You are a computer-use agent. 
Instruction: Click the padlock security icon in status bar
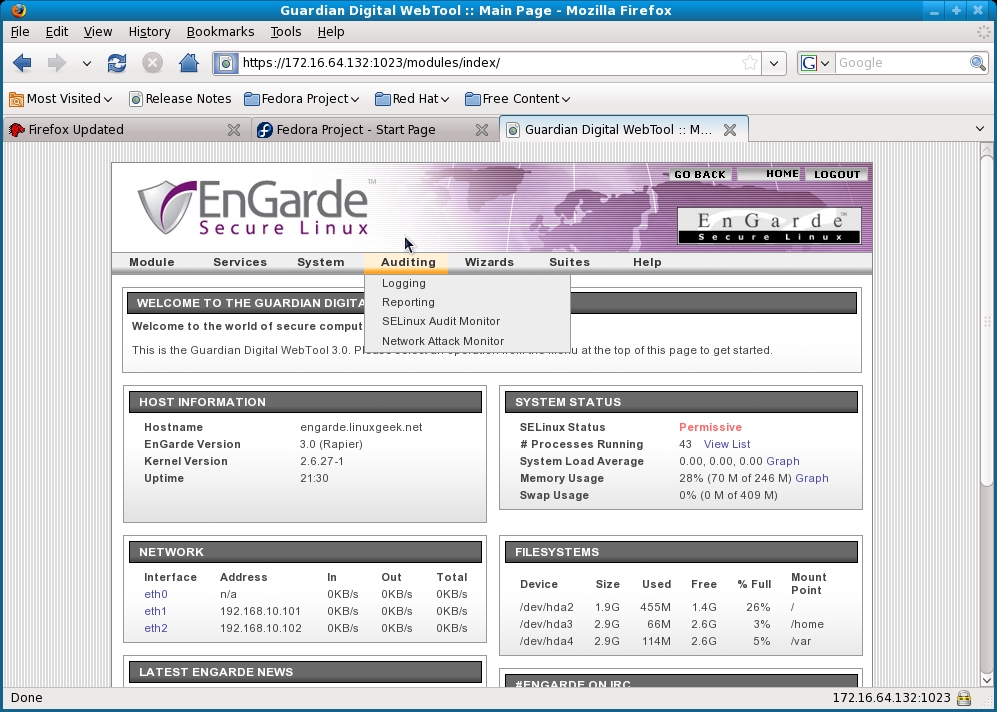click(964, 698)
